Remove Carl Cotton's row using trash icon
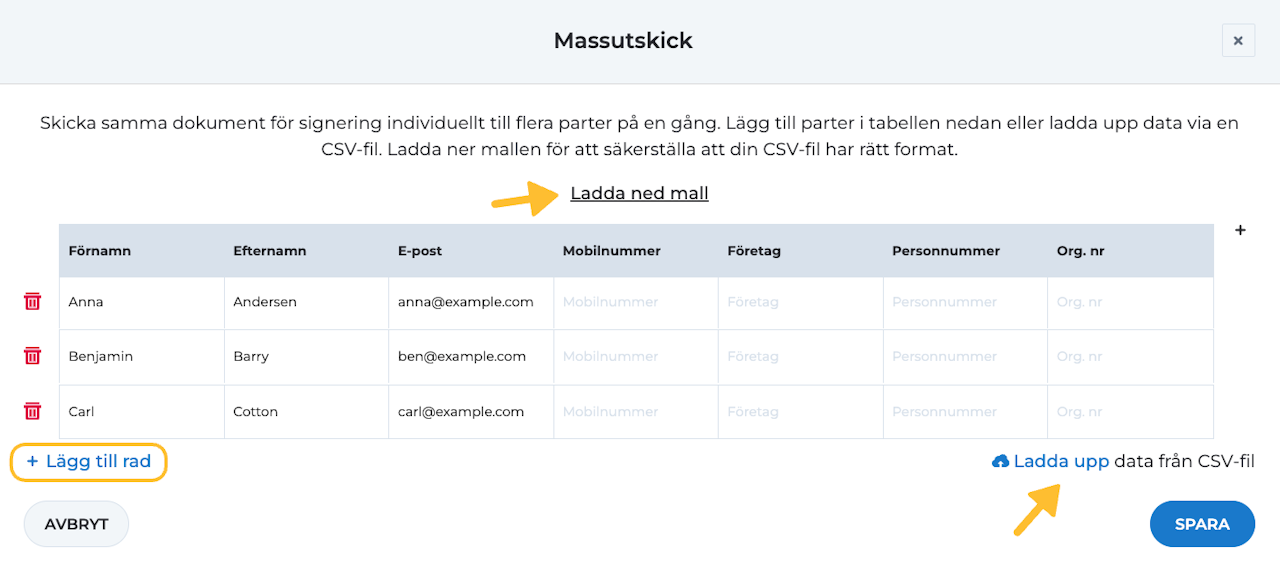 coord(33,411)
